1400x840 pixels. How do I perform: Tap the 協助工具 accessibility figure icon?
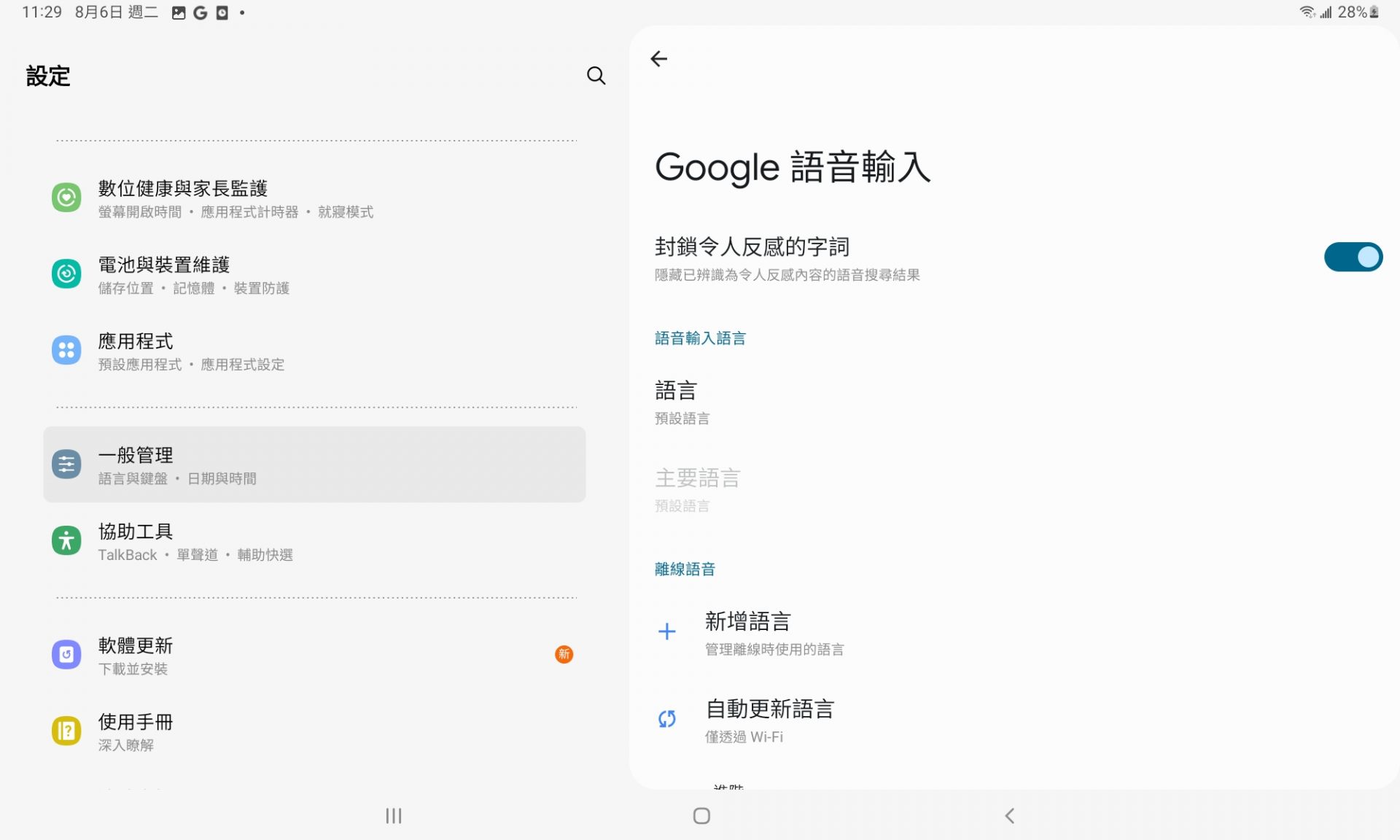pos(66,541)
